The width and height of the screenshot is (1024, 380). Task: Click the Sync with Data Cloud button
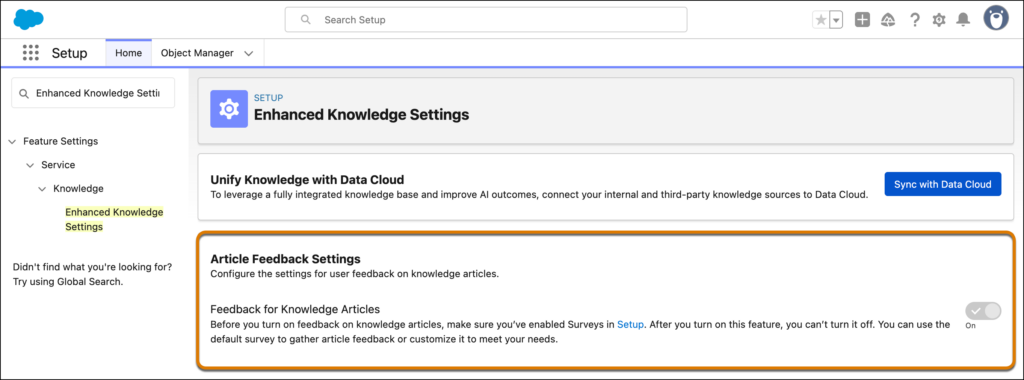pos(942,184)
